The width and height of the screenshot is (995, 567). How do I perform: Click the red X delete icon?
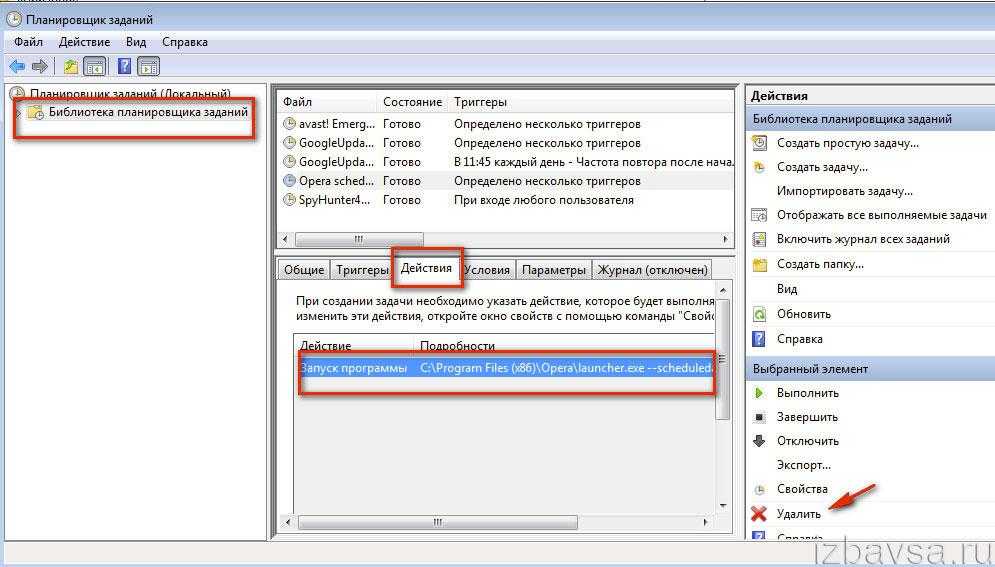click(x=759, y=514)
